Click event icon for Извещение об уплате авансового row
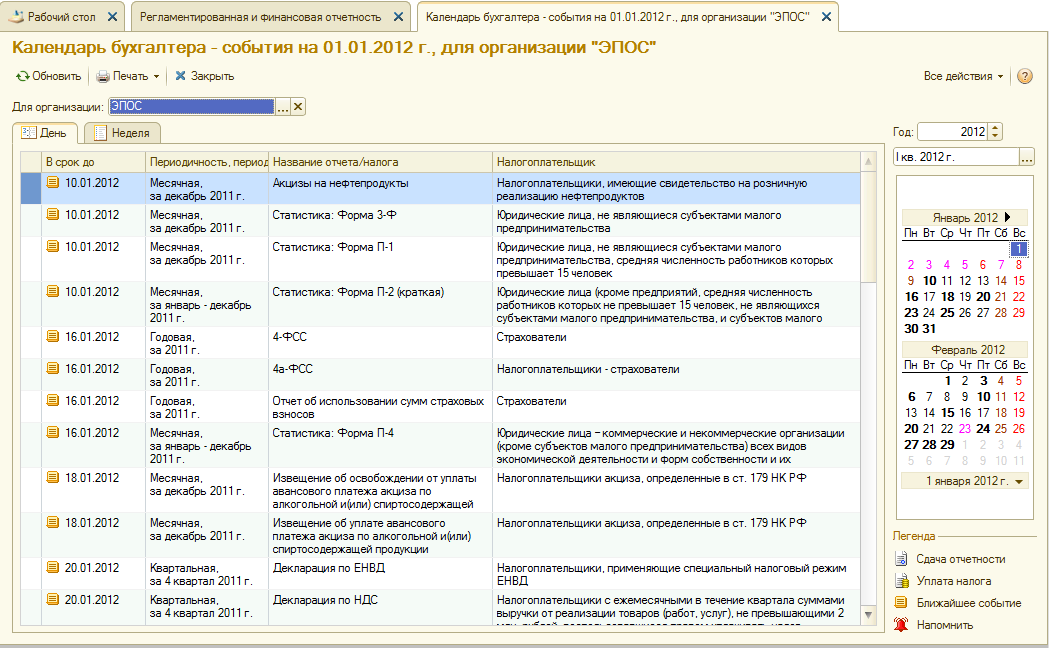Image resolution: width=1049 pixels, height=648 pixels. 53,522
